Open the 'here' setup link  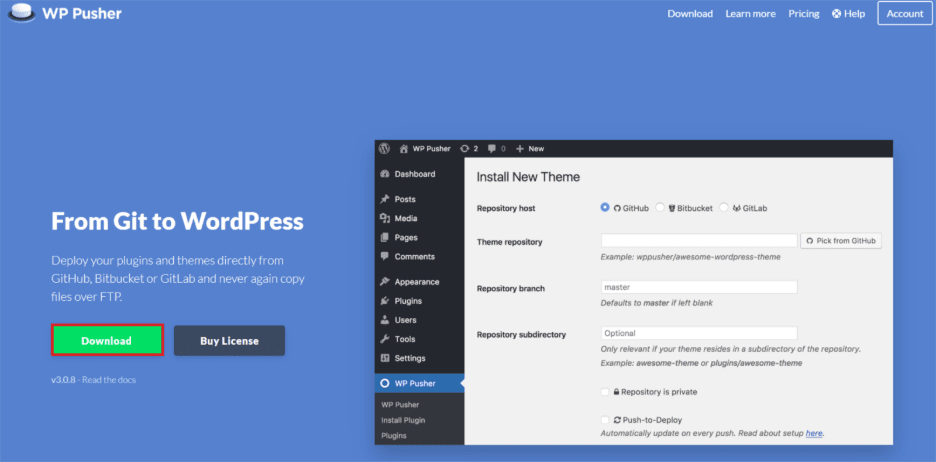tap(814, 433)
